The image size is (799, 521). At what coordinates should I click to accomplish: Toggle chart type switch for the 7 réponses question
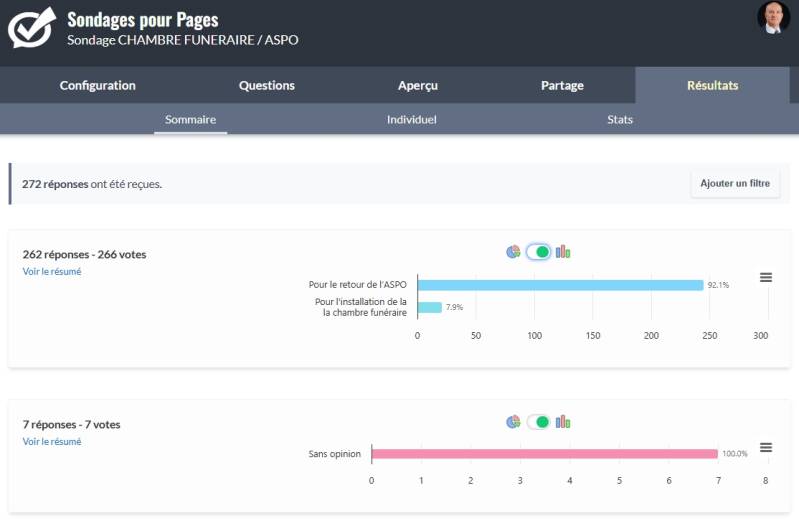pyautogui.click(x=538, y=422)
